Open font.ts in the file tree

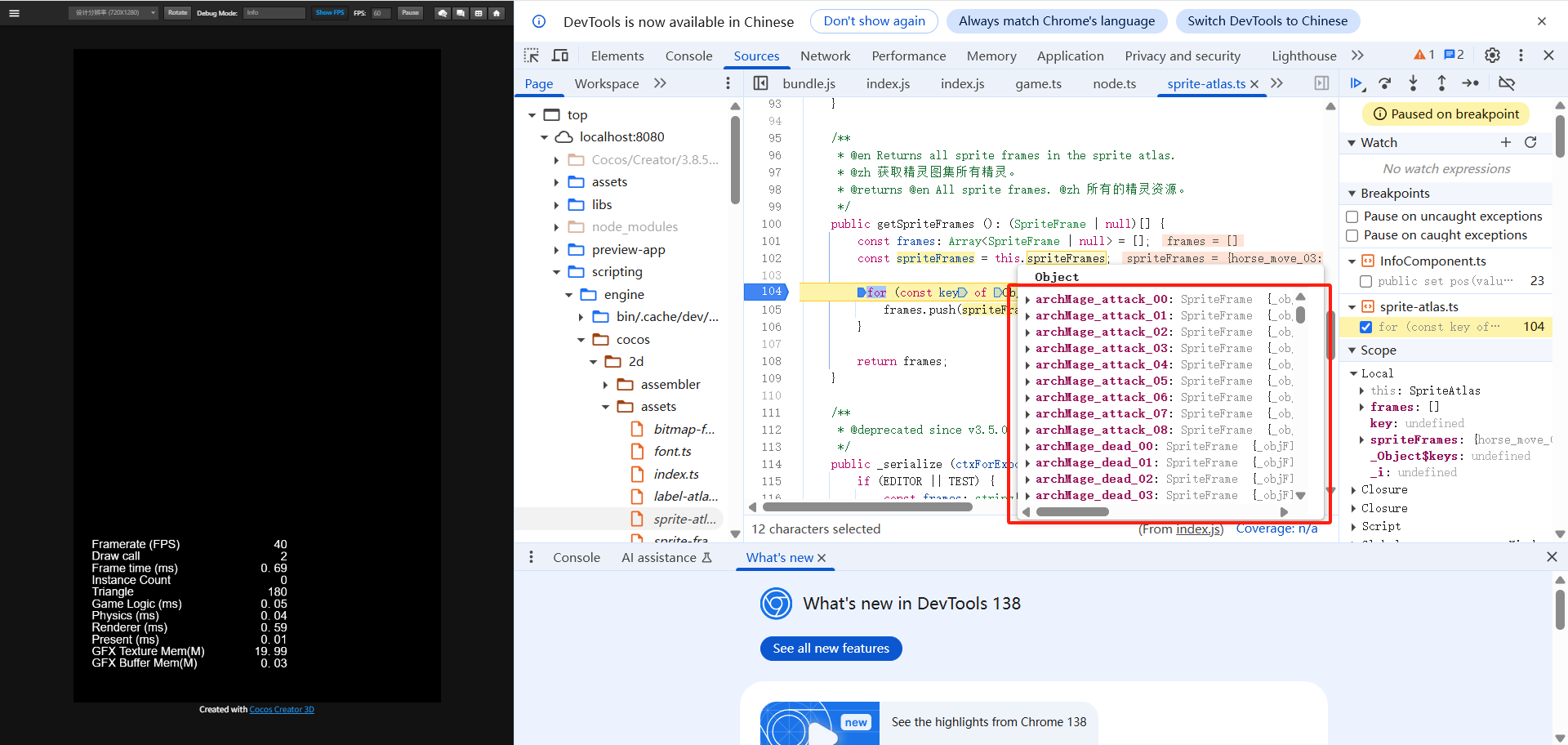[x=672, y=452]
